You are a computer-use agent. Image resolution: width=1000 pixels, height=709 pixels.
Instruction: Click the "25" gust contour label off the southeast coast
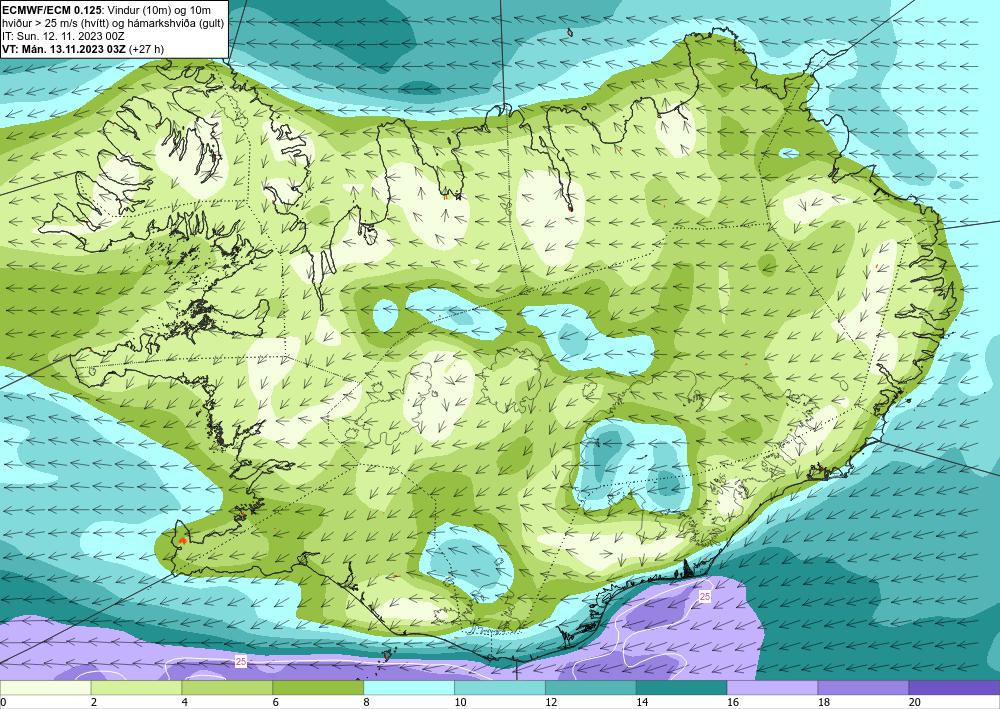pyautogui.click(x=705, y=596)
